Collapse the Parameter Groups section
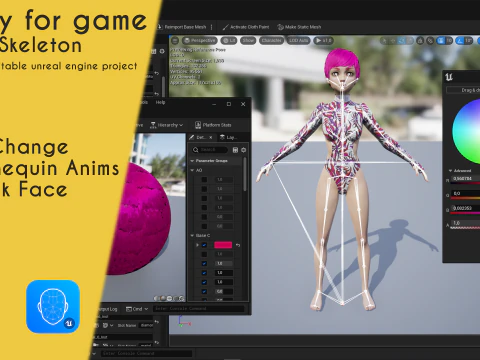 (x=192, y=161)
